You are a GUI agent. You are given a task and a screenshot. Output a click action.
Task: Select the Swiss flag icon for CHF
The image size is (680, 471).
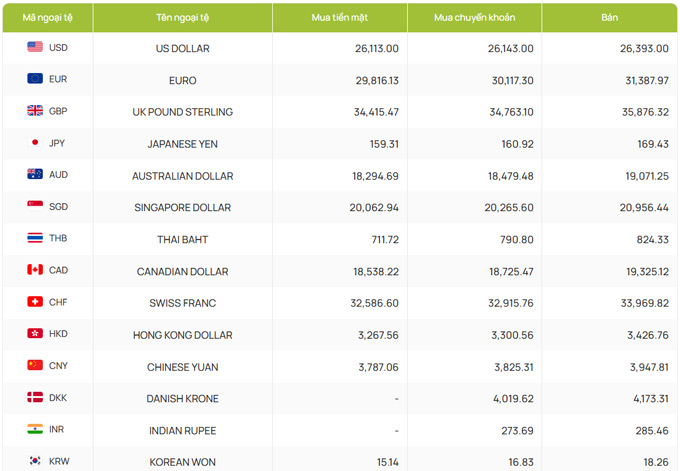point(35,301)
